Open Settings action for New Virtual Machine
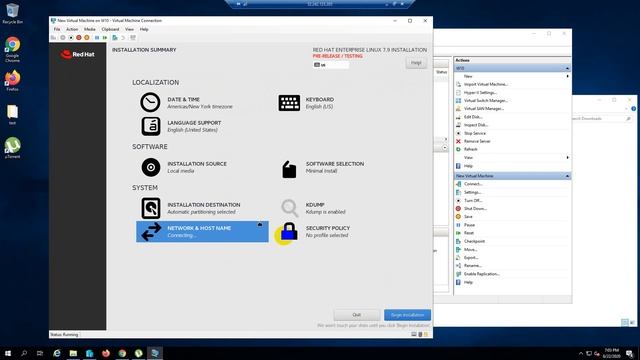Image resolution: width=640 pixels, height=360 pixels. coord(472,192)
